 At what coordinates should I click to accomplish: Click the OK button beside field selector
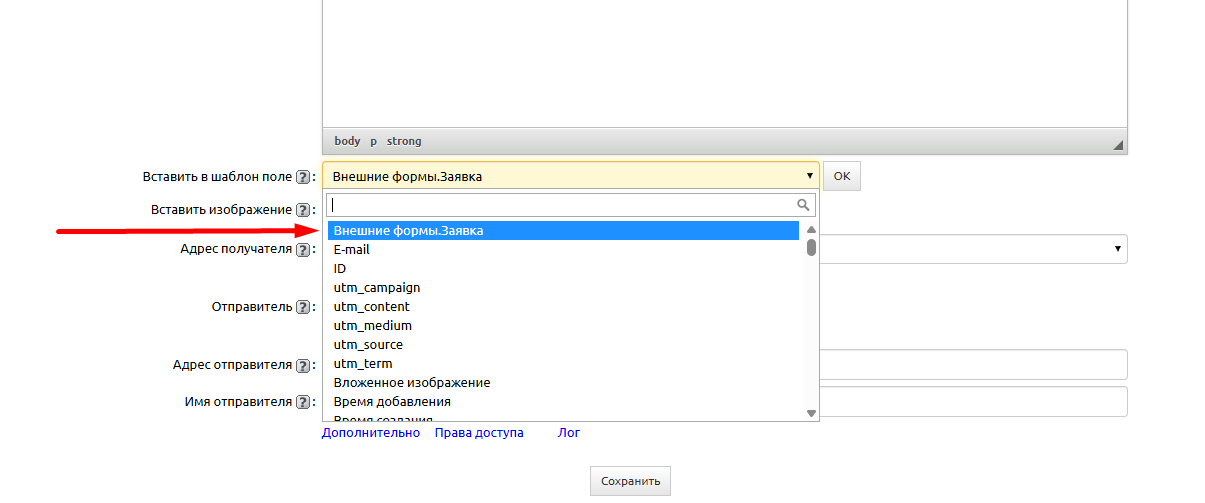click(841, 176)
